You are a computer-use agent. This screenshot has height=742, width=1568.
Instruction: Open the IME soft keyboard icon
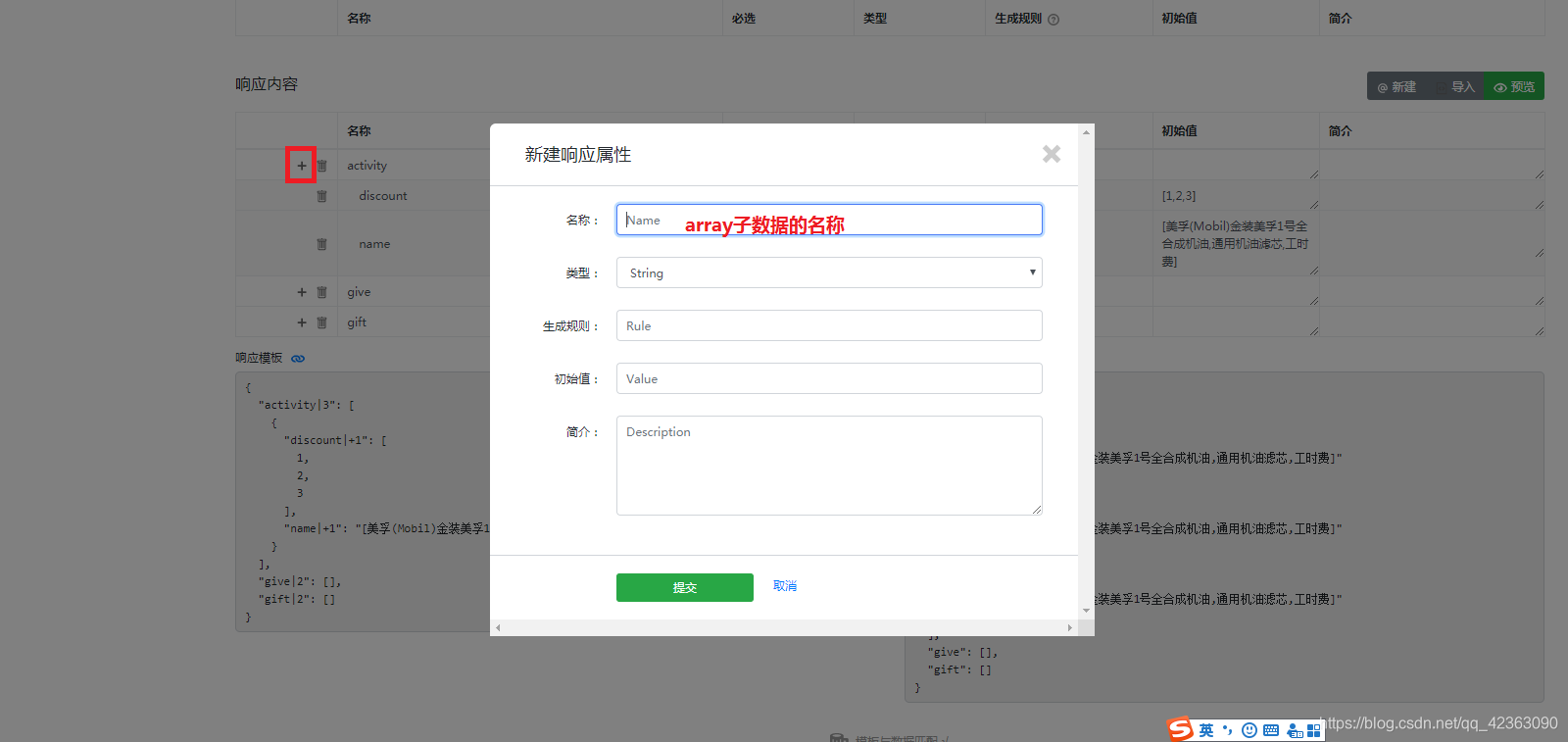pos(1271,730)
